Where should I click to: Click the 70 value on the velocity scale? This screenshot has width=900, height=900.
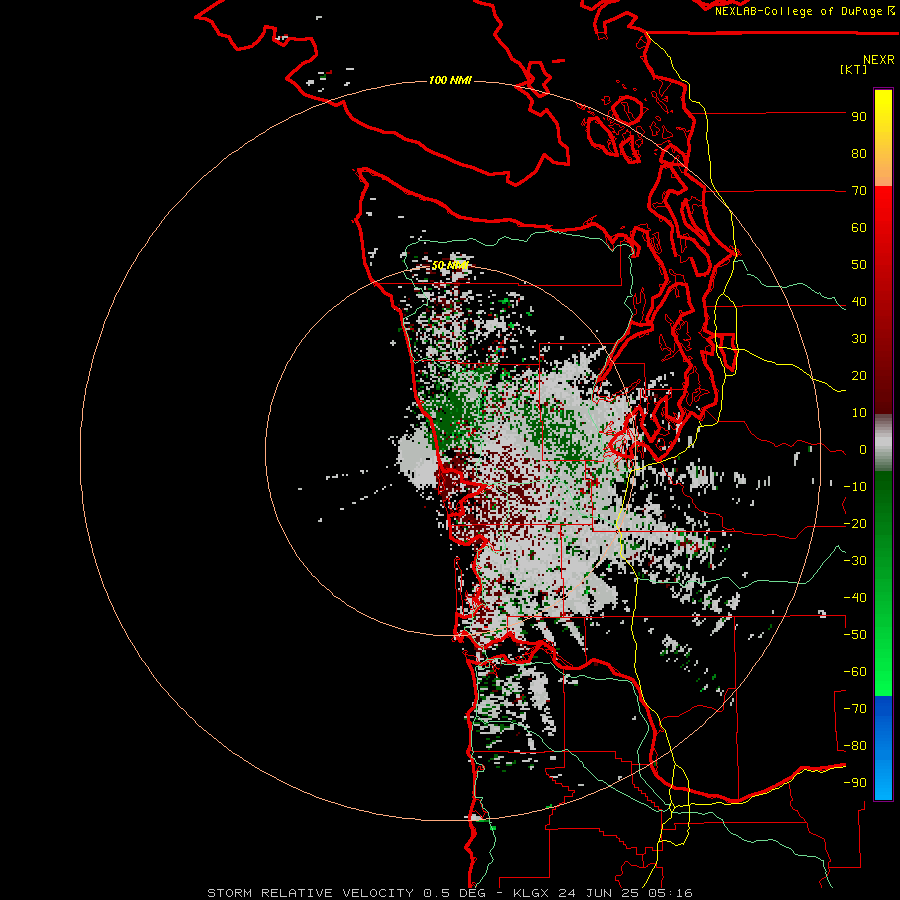859,191
